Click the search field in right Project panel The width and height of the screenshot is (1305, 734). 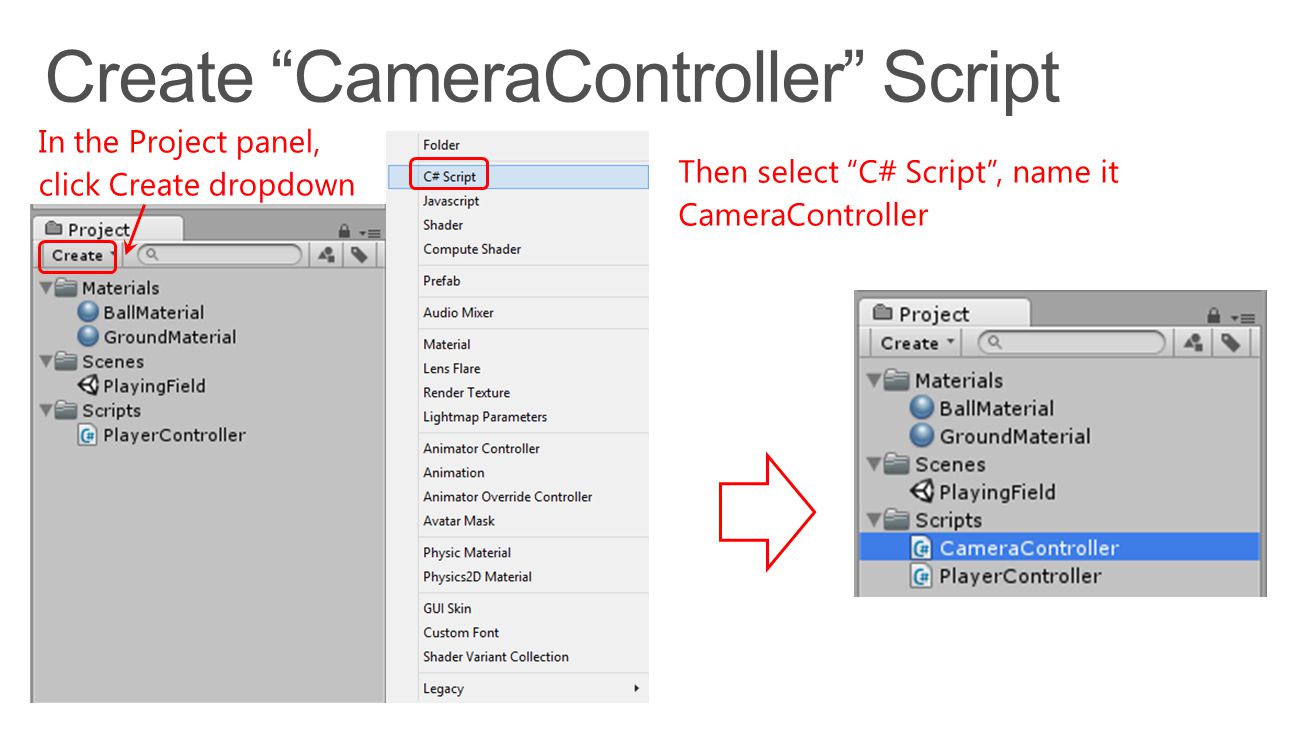(1072, 343)
